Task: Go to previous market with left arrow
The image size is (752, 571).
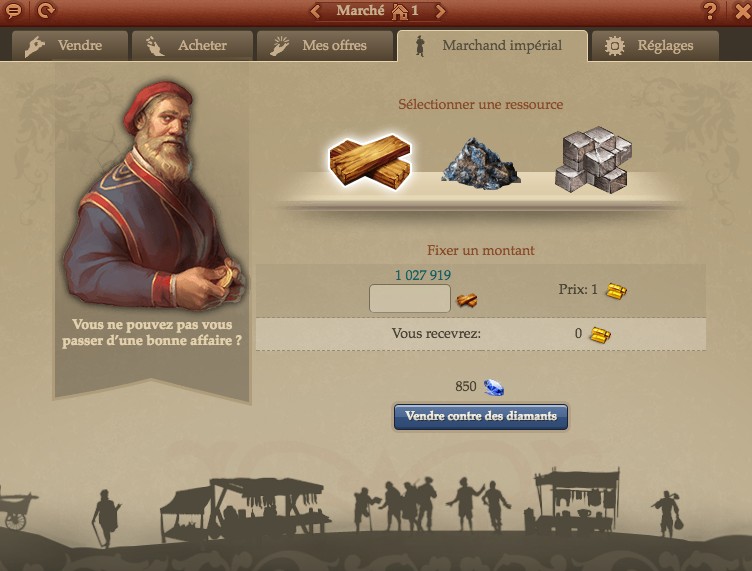Action: coord(315,11)
